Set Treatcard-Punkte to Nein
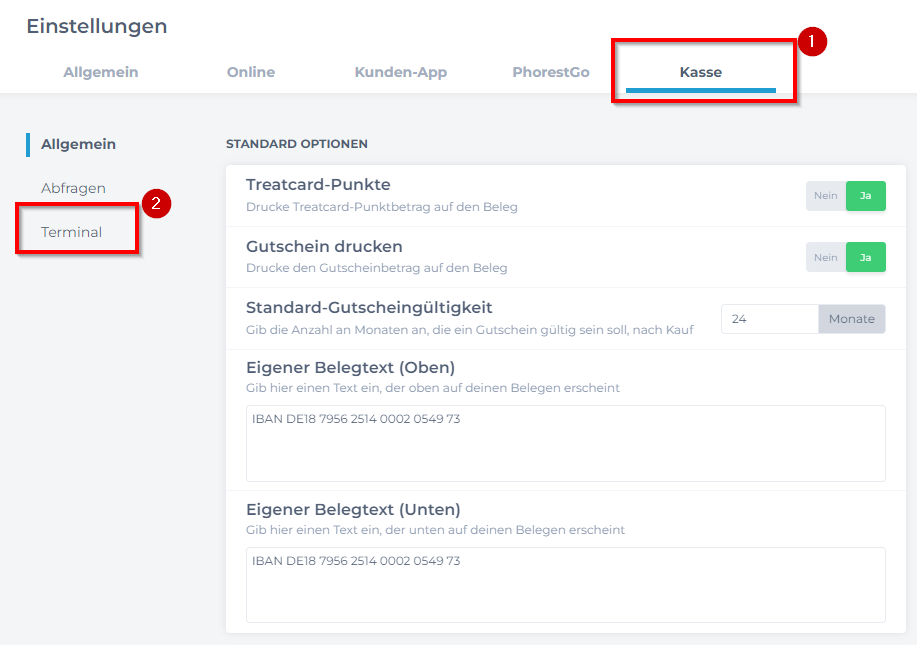This screenshot has height=645, width=917. (x=825, y=196)
